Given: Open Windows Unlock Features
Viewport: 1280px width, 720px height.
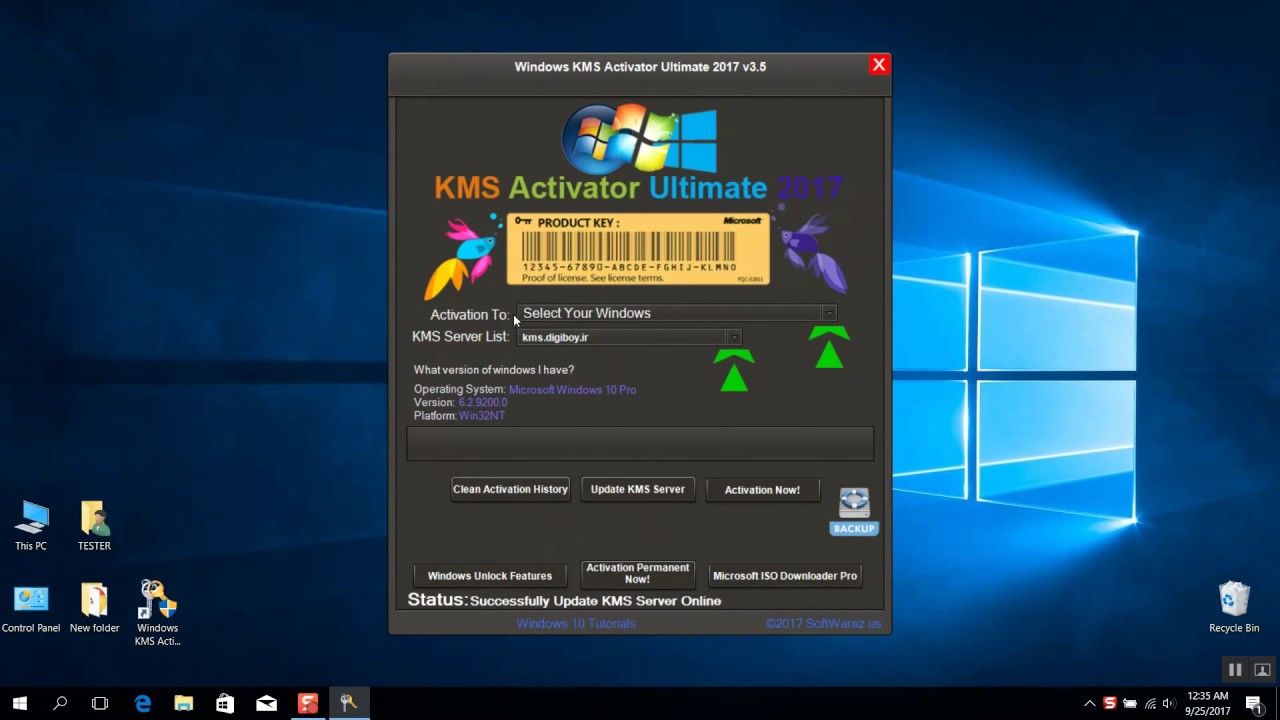Looking at the screenshot, I should click(490, 575).
